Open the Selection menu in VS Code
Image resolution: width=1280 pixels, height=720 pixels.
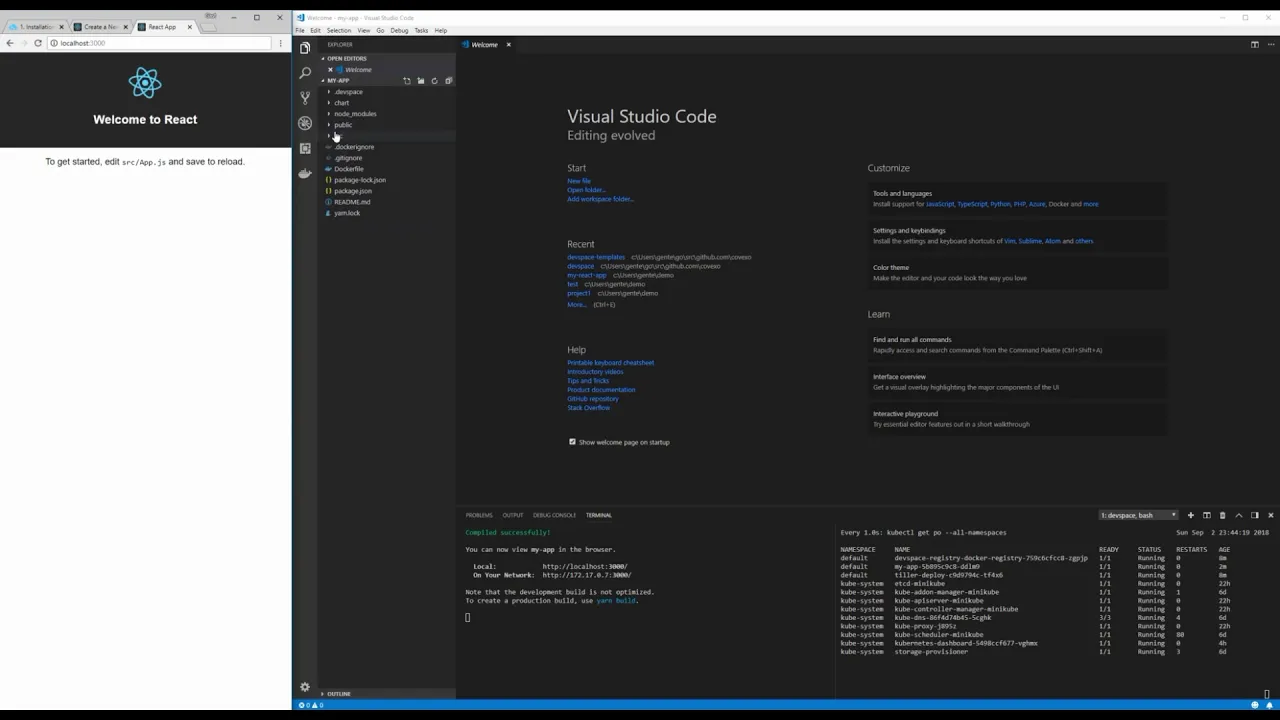coord(338,31)
